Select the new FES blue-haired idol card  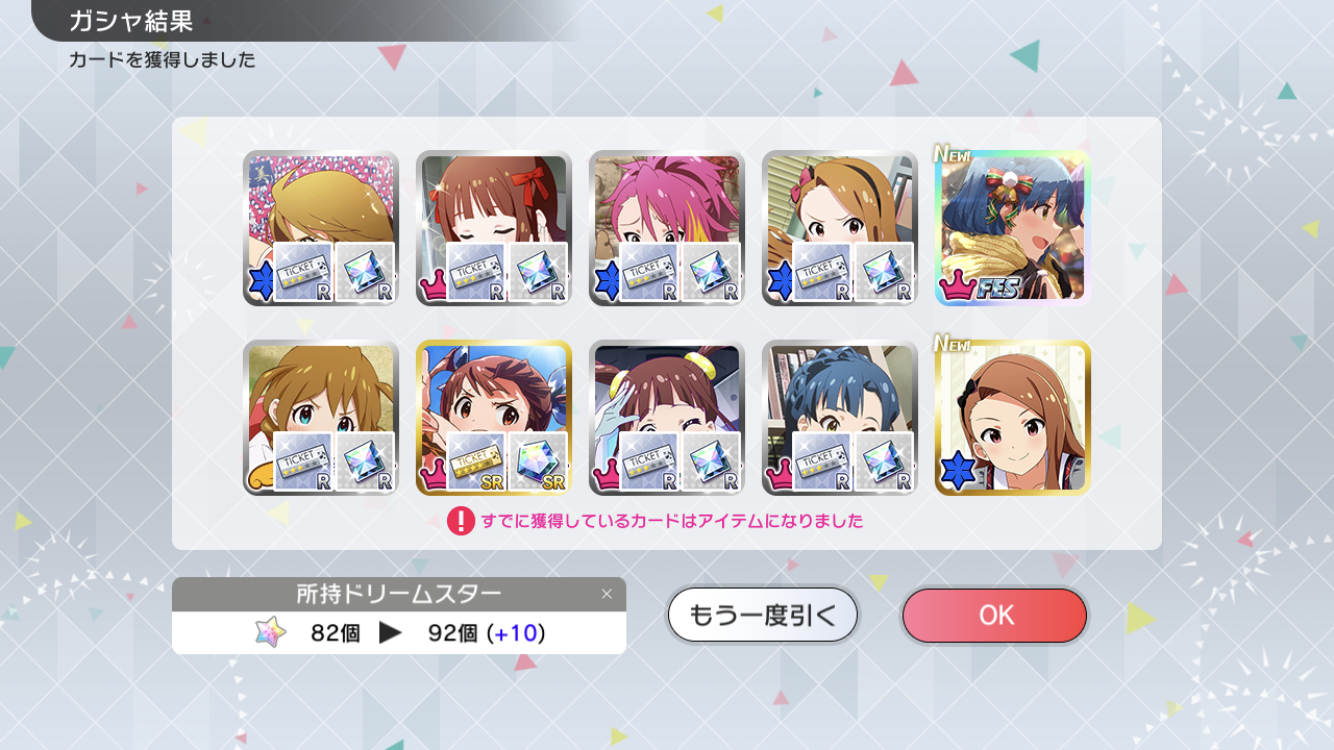point(1013,228)
